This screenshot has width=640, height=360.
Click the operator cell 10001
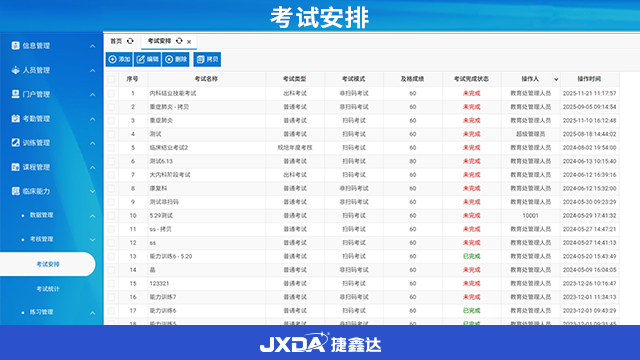531,216
